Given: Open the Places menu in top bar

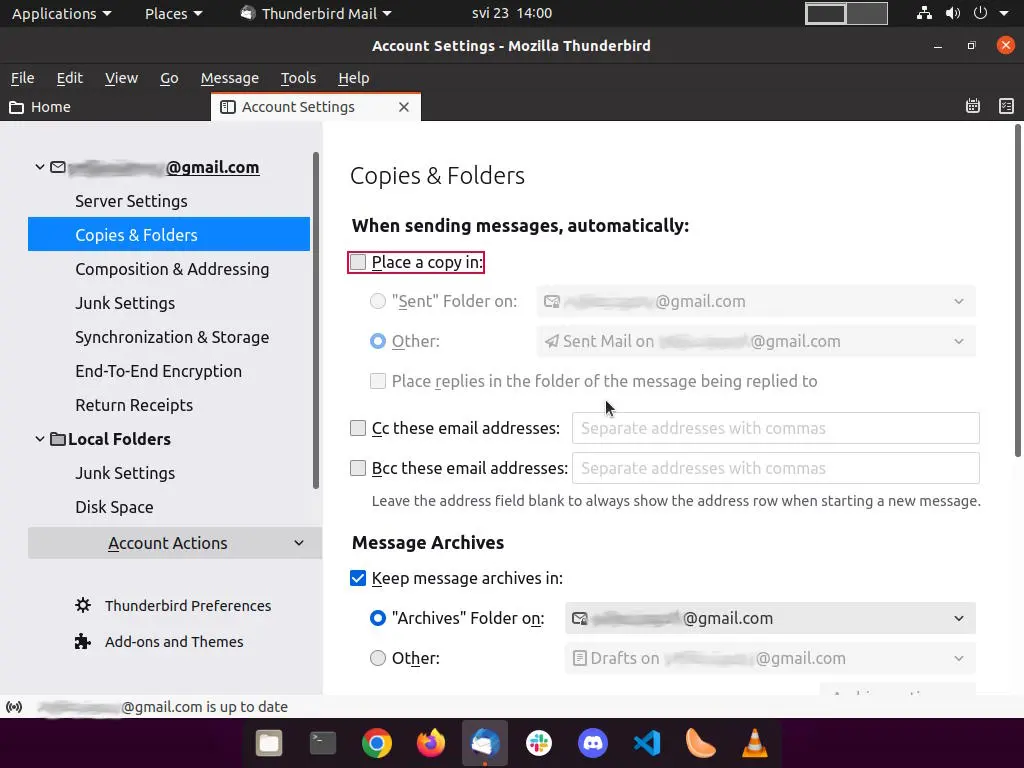Looking at the screenshot, I should [174, 13].
